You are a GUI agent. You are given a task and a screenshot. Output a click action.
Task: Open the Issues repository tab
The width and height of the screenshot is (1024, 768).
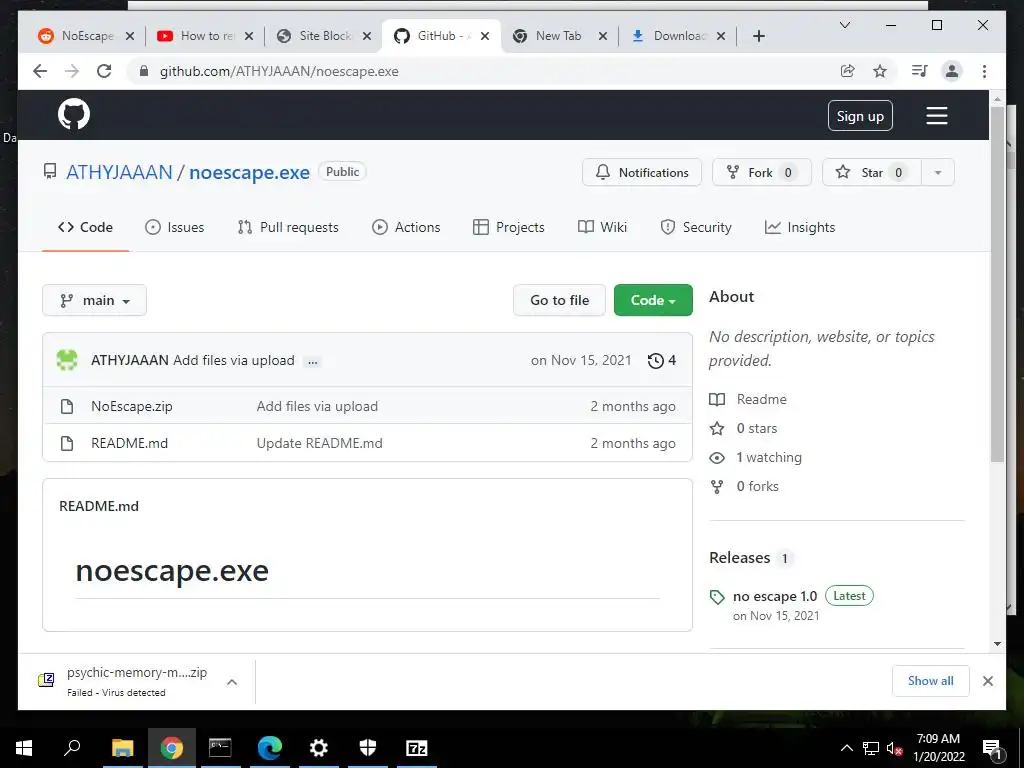coord(174,227)
